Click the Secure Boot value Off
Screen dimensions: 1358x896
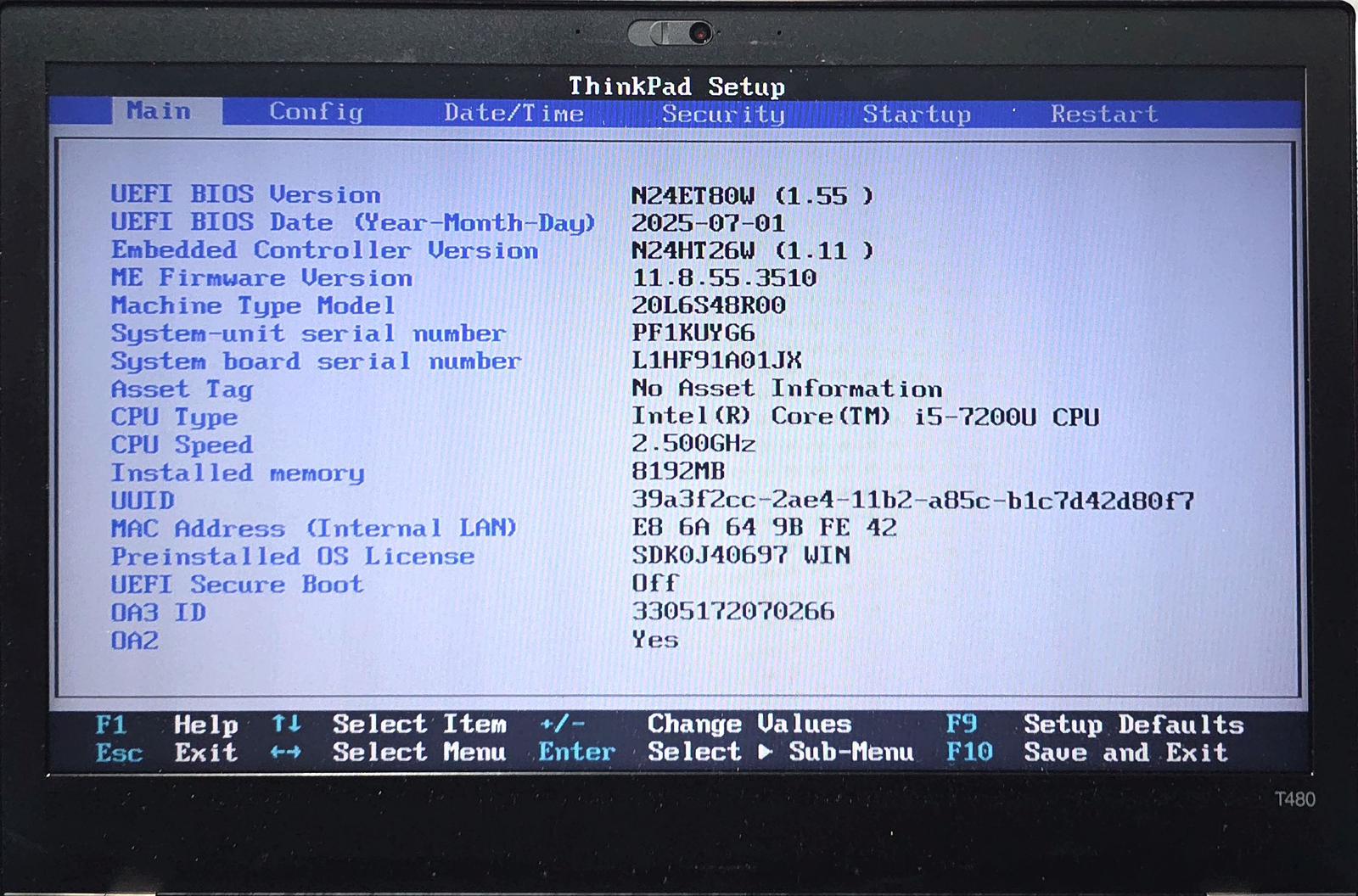(x=654, y=583)
